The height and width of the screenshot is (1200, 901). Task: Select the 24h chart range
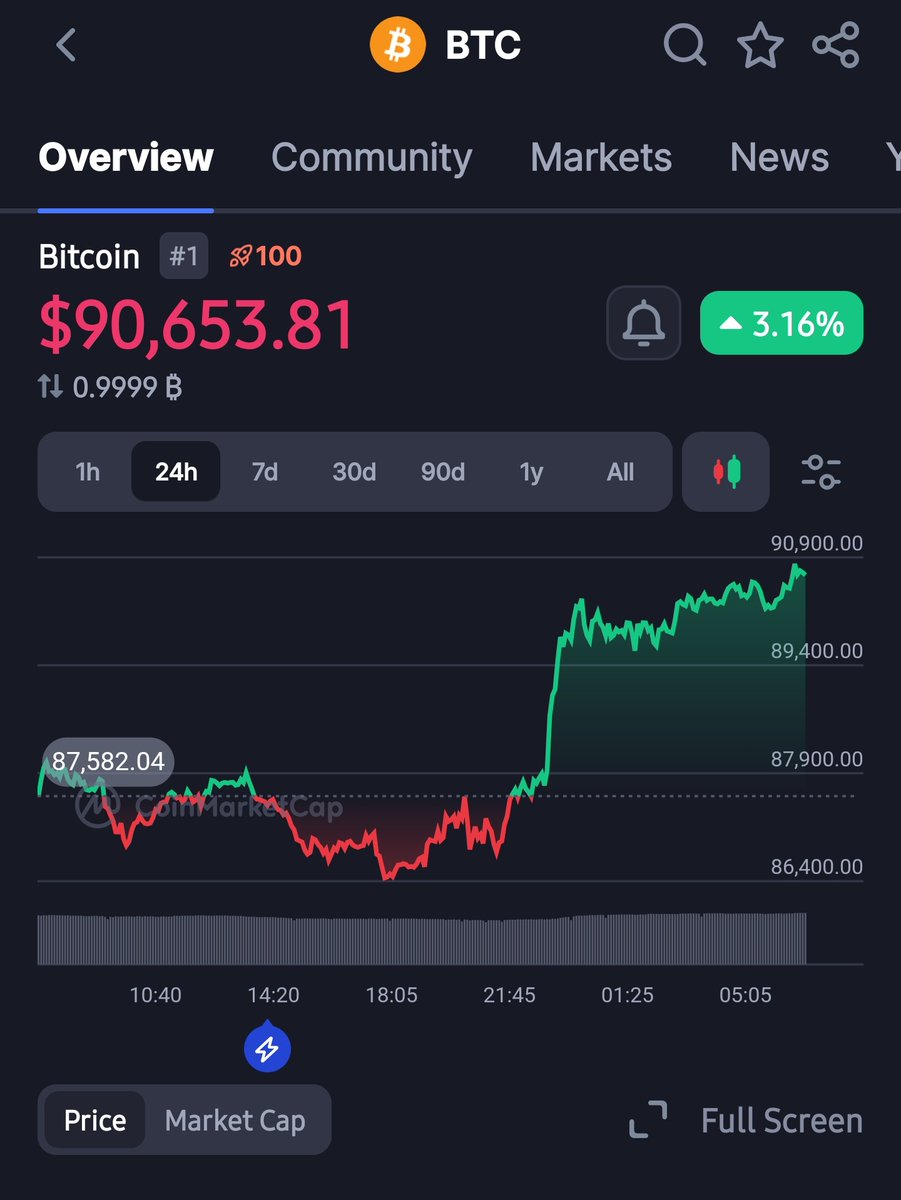pos(176,472)
